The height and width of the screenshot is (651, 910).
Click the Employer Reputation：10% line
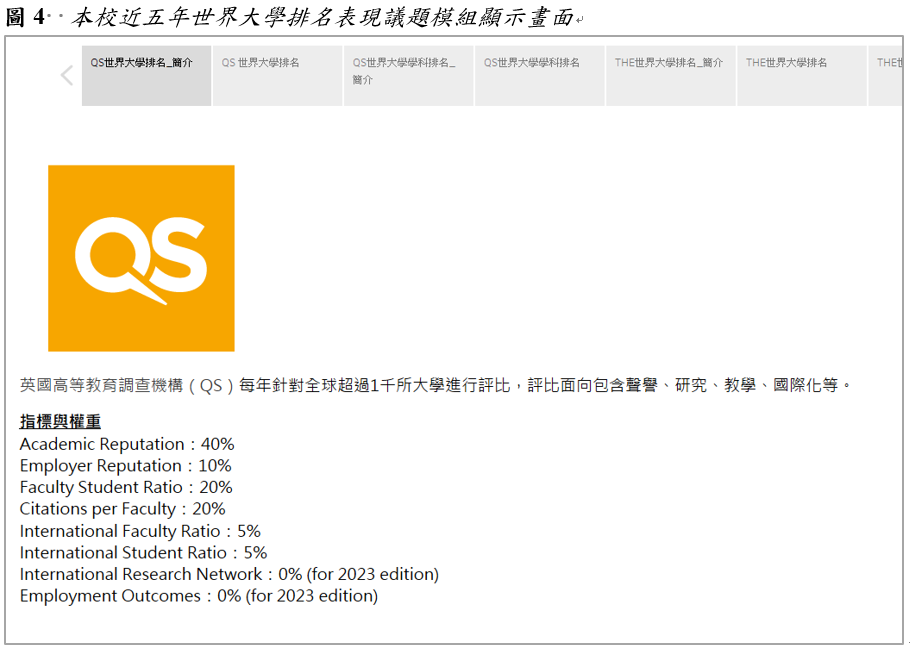(x=125, y=466)
